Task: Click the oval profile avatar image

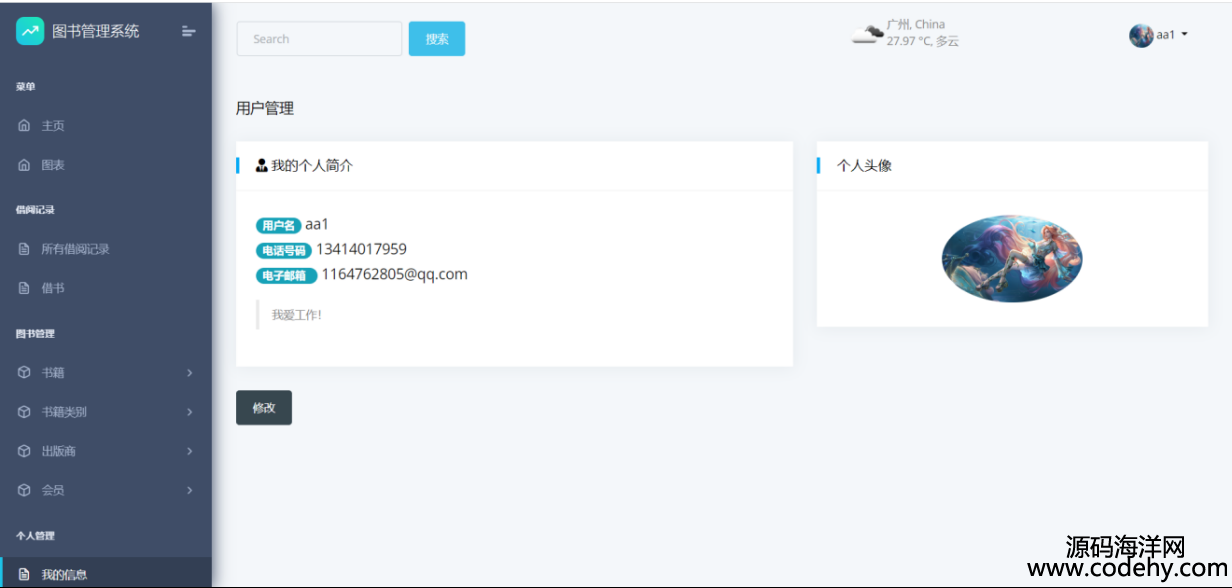Action: tap(1012, 258)
